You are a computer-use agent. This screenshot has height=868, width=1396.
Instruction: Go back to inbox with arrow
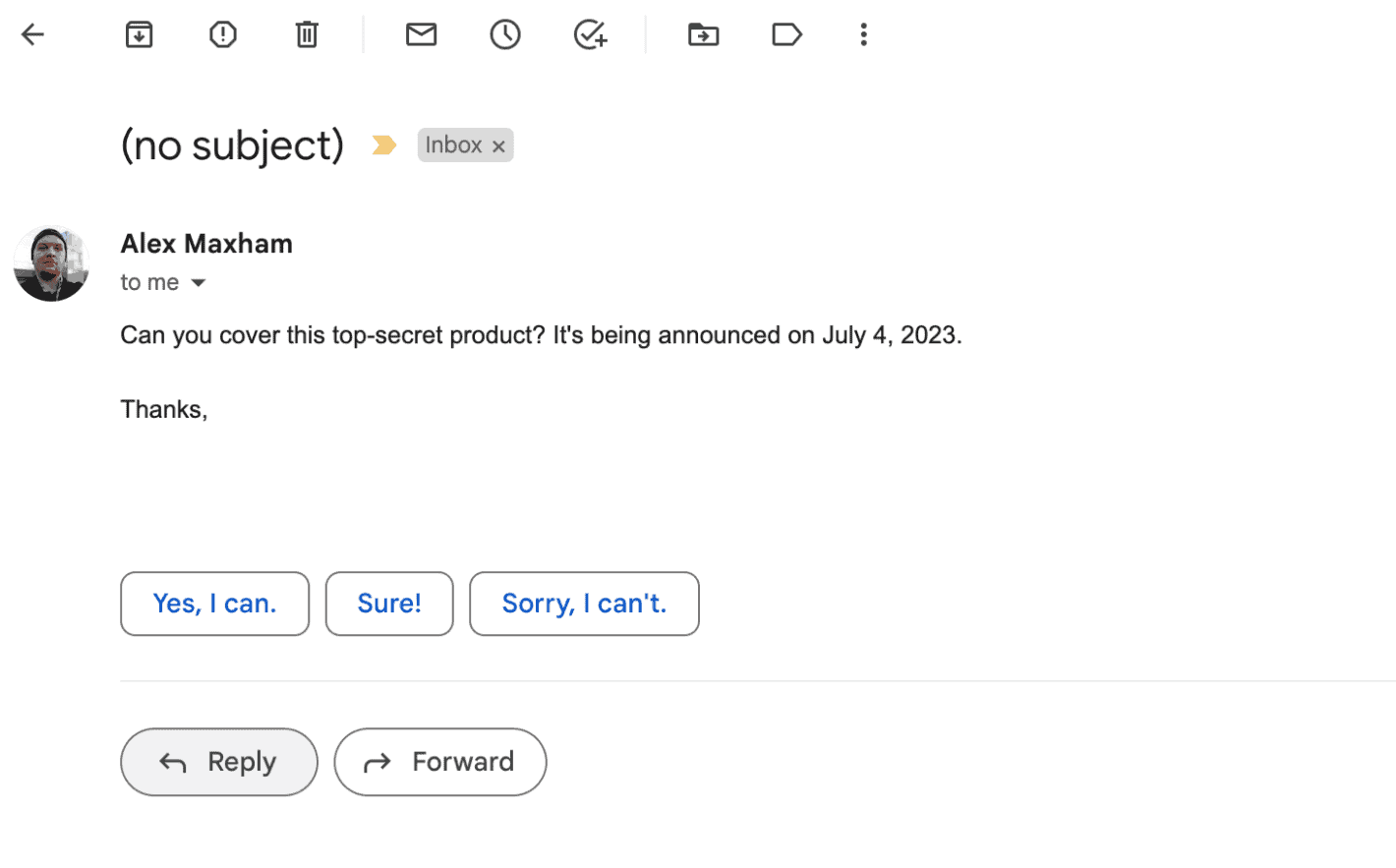32,35
